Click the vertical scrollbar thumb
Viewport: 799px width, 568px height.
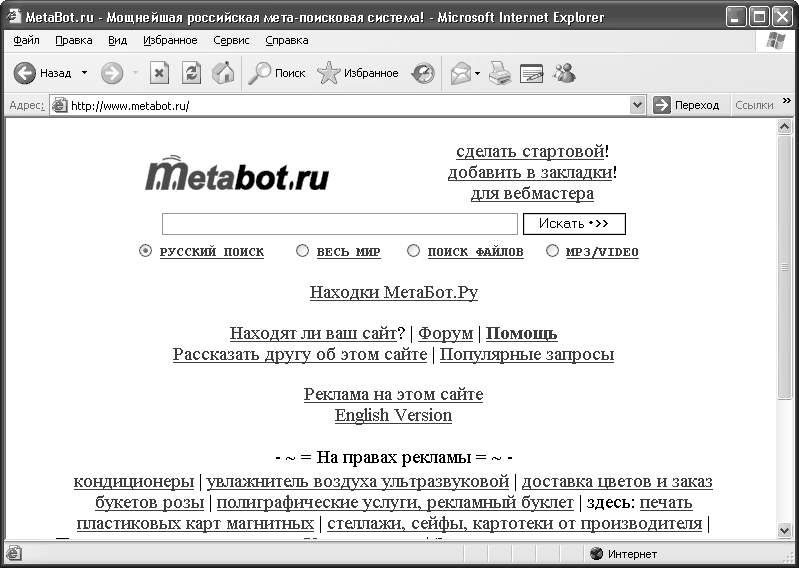click(x=784, y=267)
